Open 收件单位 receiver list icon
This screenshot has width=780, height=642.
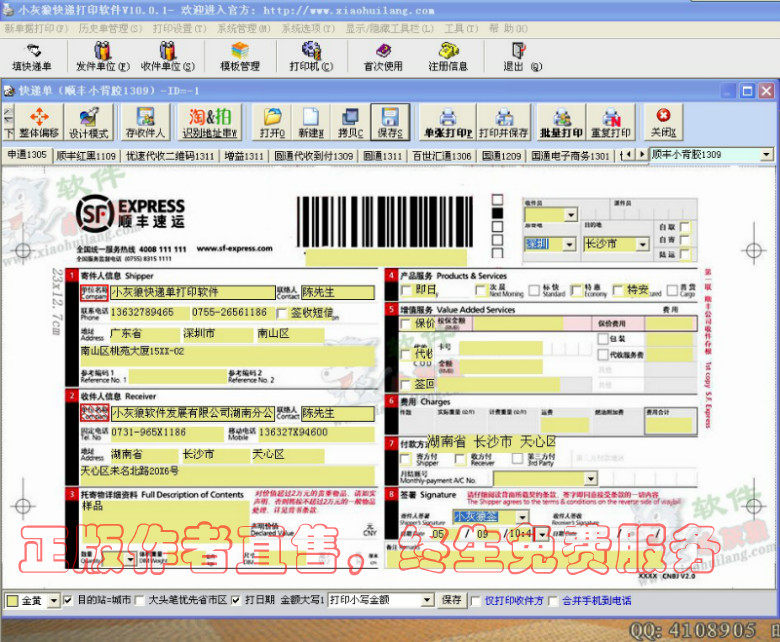(x=168, y=57)
